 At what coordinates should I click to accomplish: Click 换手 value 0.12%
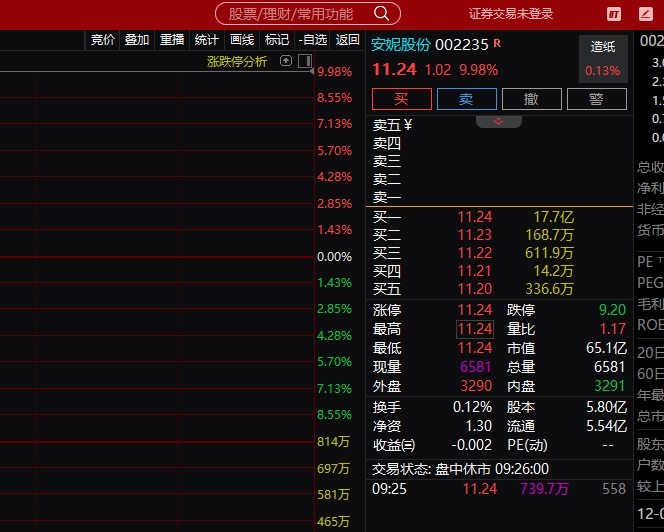pos(472,407)
